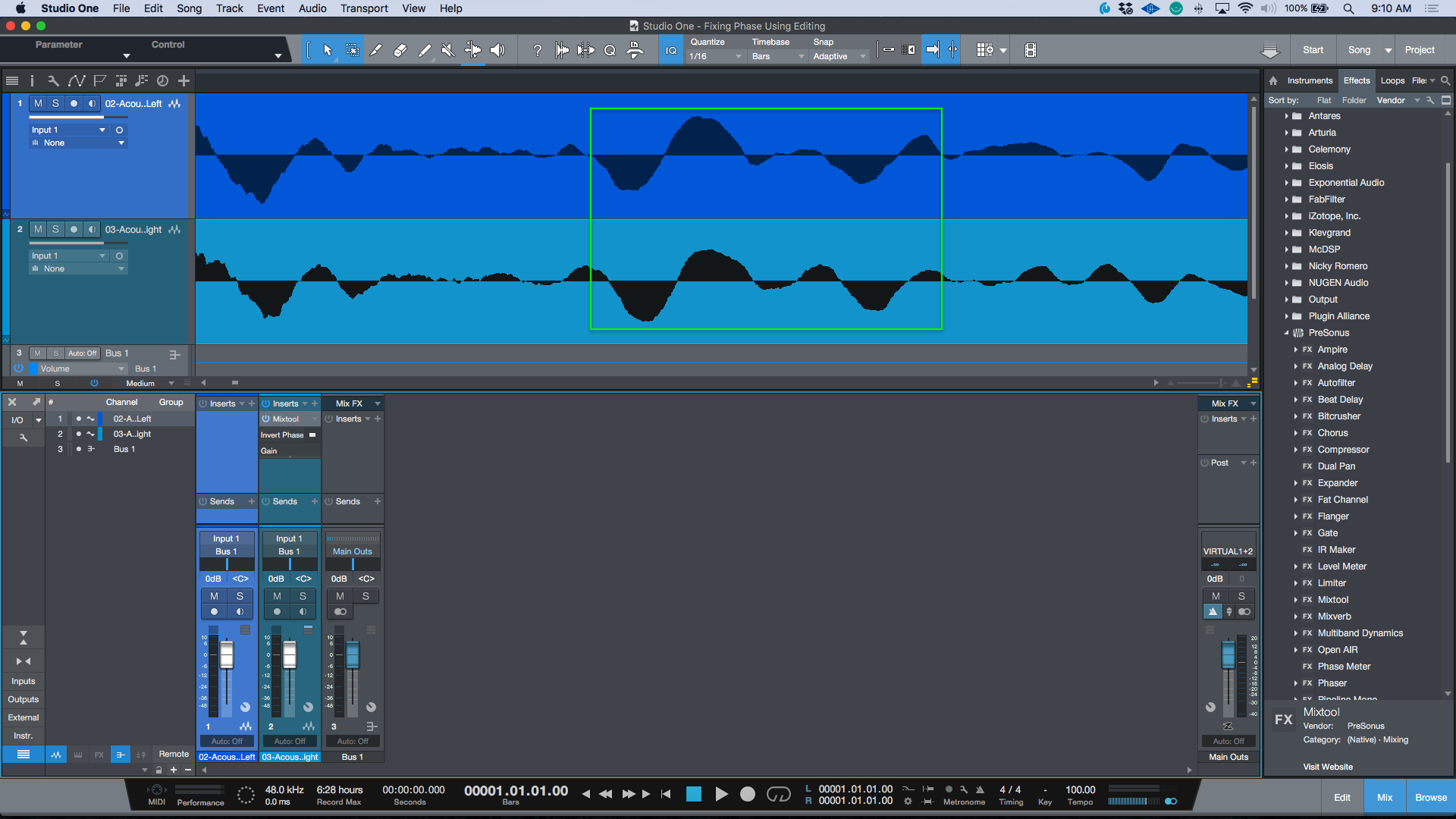1456x819 pixels.
Task: Open the tempo track clock icon
Action: point(162,80)
